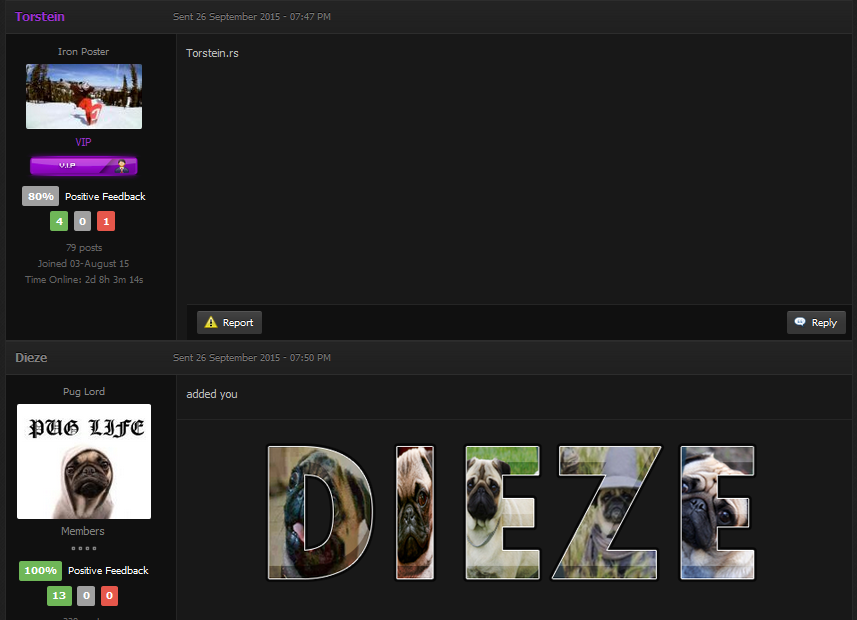This screenshot has width=857, height=620.
Task: Click the 07:50 PM sent timestamp
Action: click(252, 358)
